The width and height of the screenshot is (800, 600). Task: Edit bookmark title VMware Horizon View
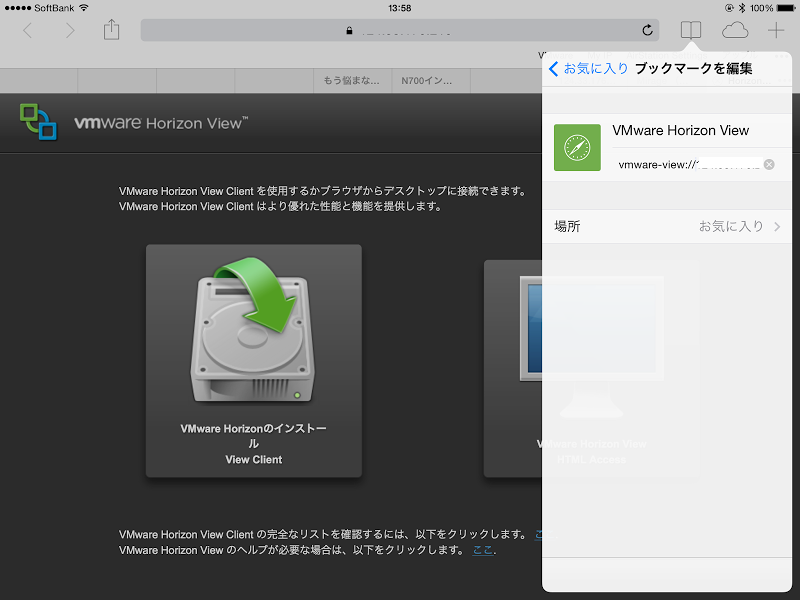[x=681, y=131]
